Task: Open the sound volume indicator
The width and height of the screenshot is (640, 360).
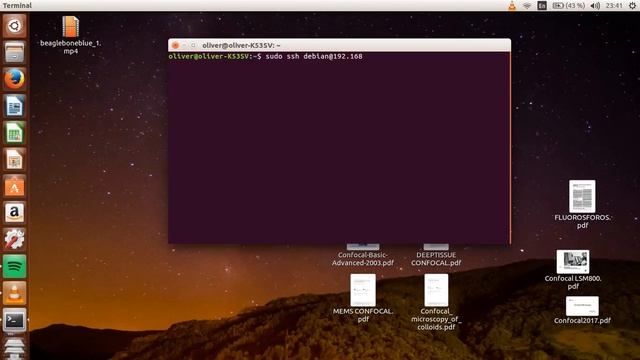Action: 595,5
